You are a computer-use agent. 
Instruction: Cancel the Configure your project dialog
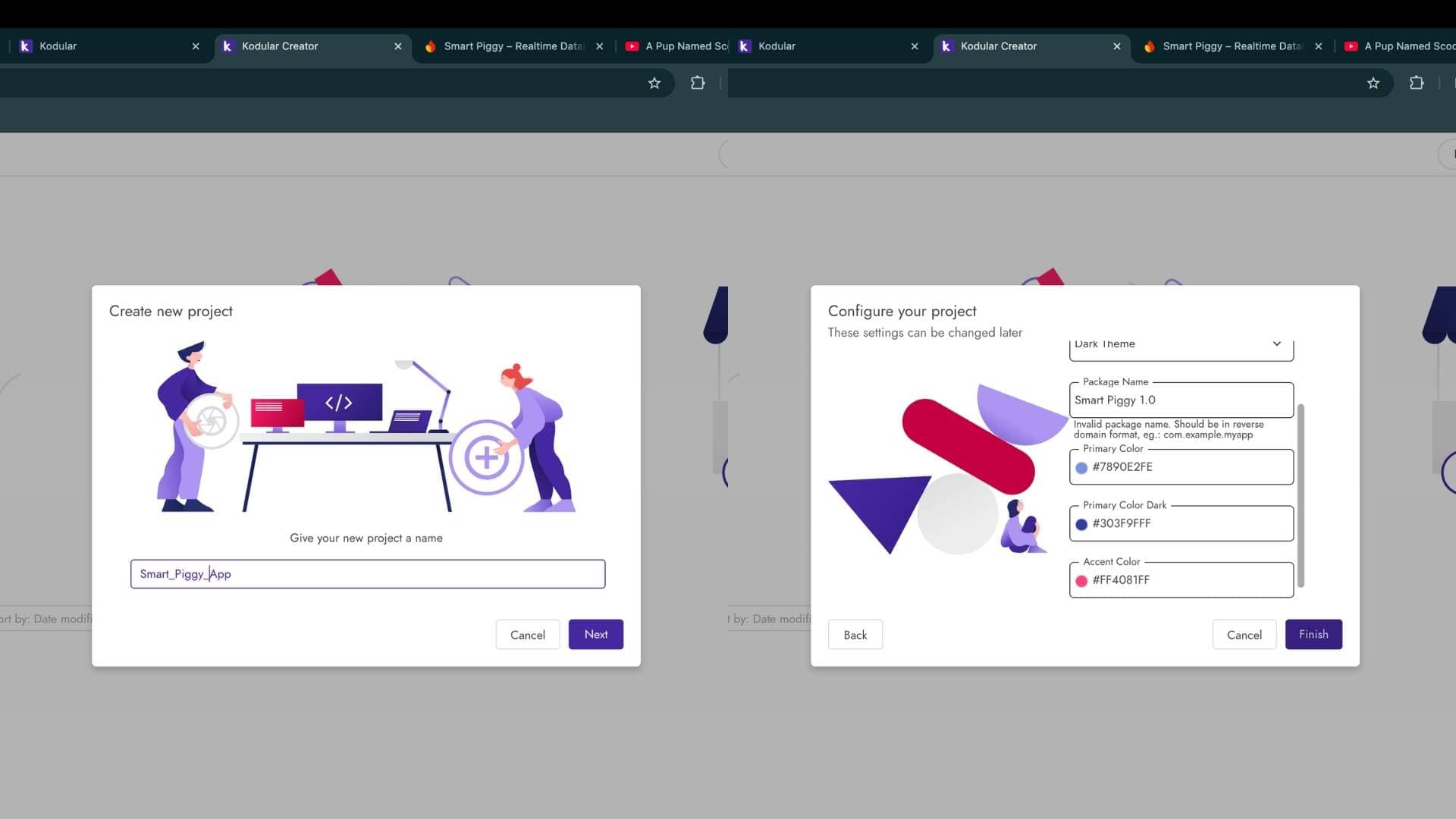[x=1244, y=635]
